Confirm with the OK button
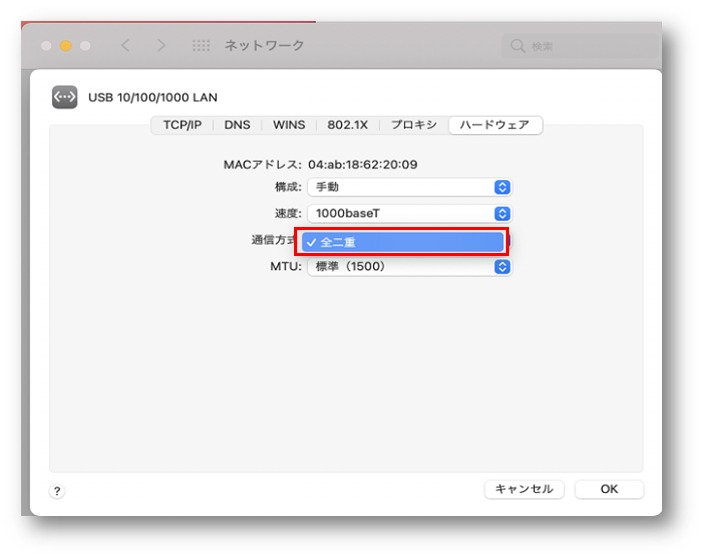 (x=609, y=489)
